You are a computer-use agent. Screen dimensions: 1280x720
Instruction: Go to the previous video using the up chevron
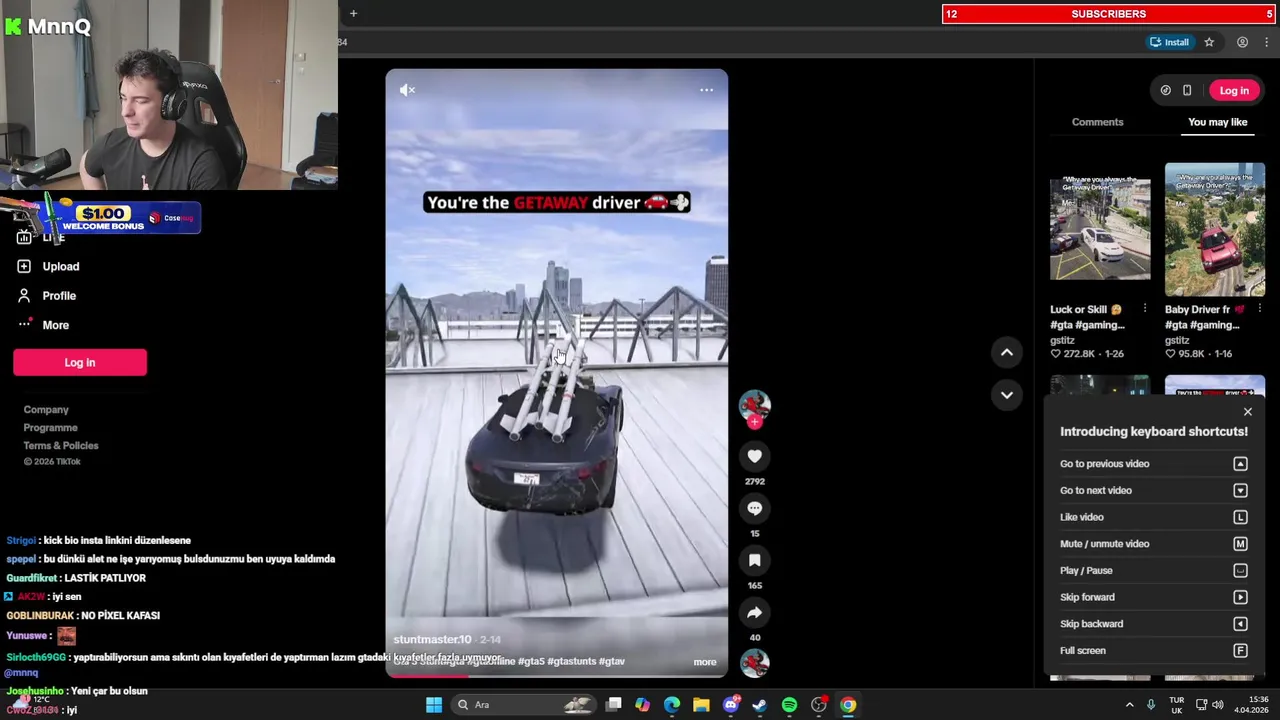click(1007, 352)
